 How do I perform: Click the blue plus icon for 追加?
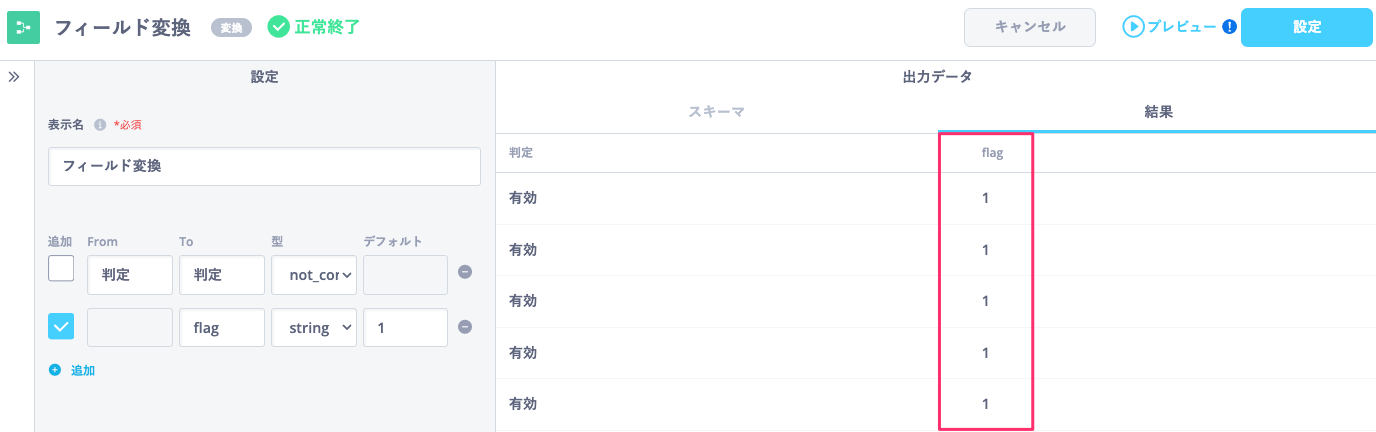pyautogui.click(x=55, y=370)
